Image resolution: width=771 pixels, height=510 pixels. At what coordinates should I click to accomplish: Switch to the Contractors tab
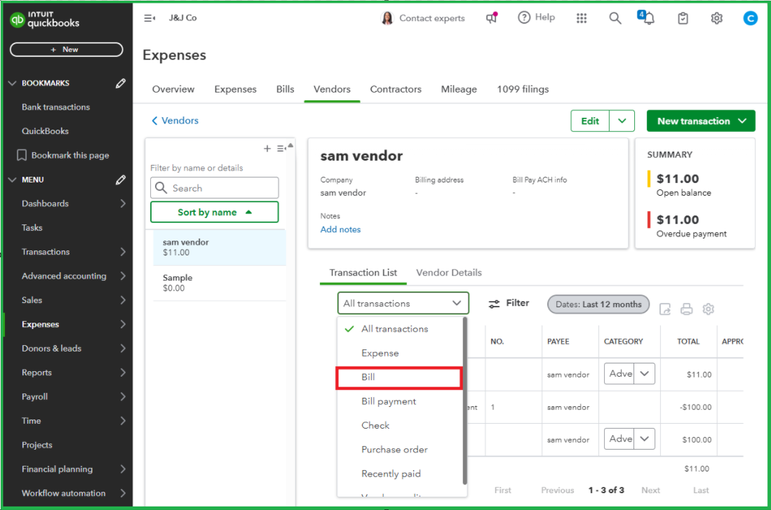point(396,89)
